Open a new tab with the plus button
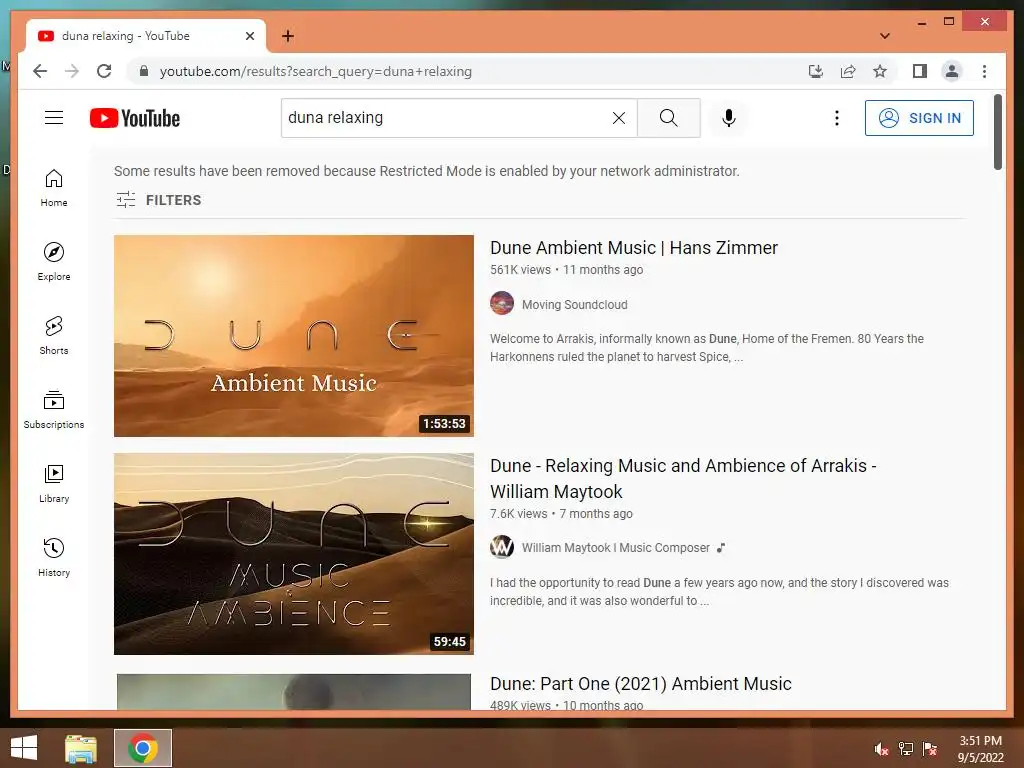 (x=287, y=36)
